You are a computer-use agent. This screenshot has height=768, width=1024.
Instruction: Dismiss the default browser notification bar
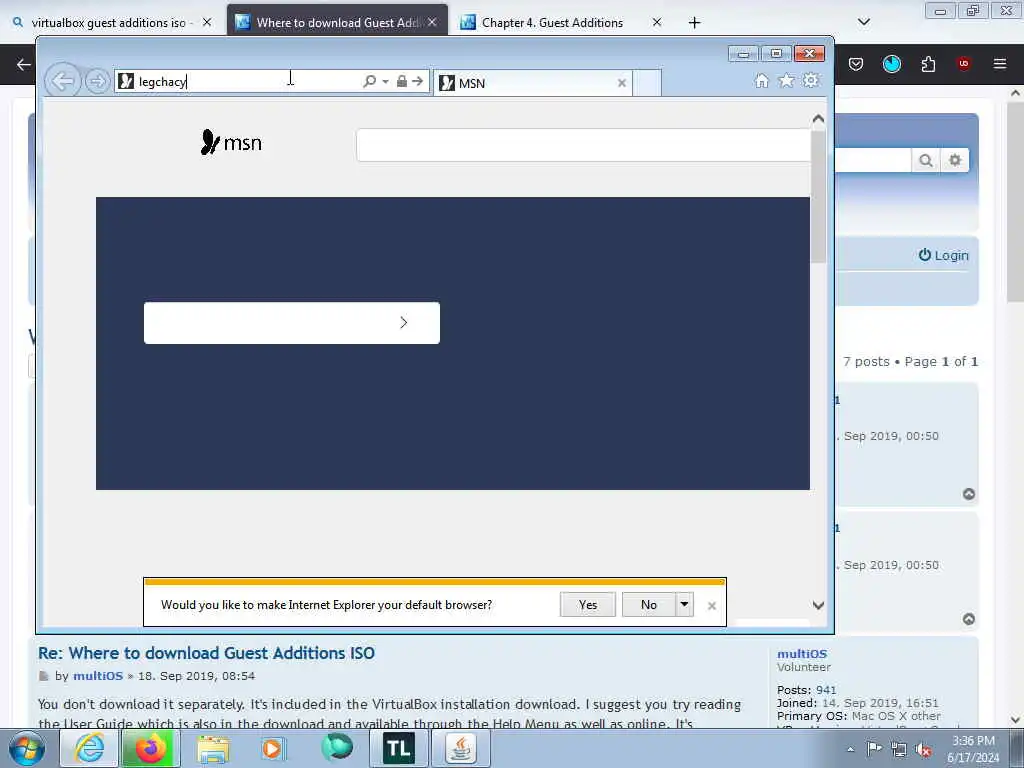712,606
